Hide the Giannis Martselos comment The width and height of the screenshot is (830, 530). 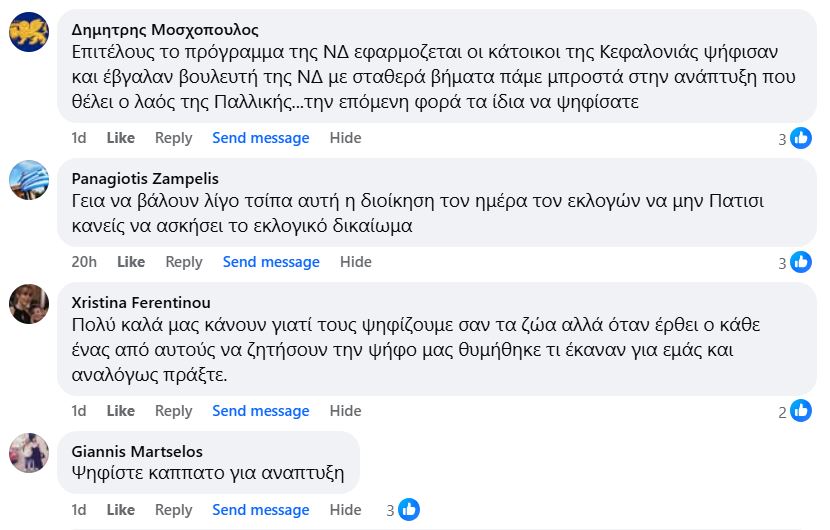point(345,510)
